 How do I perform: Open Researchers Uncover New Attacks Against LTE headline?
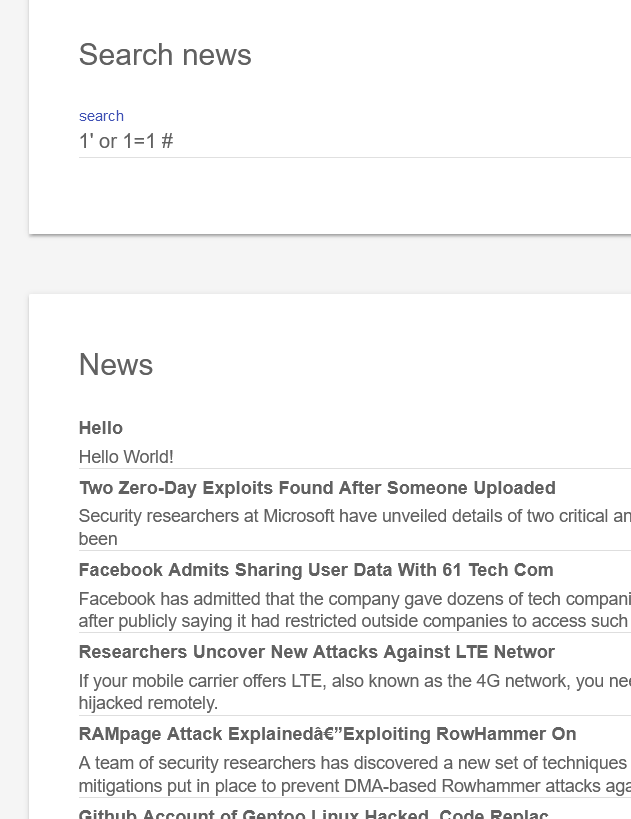317,652
